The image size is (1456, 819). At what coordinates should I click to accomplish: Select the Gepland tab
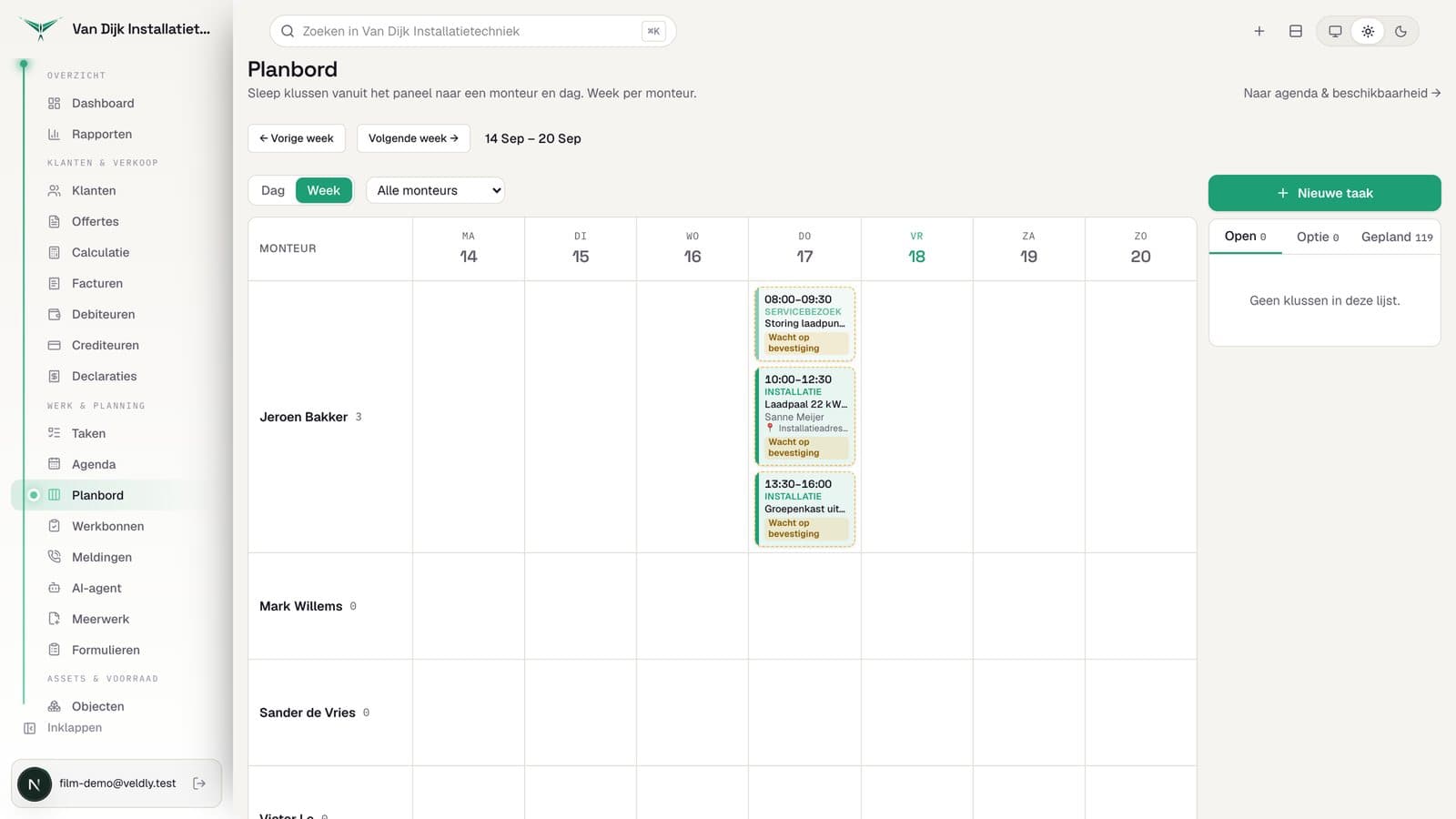click(x=1397, y=238)
